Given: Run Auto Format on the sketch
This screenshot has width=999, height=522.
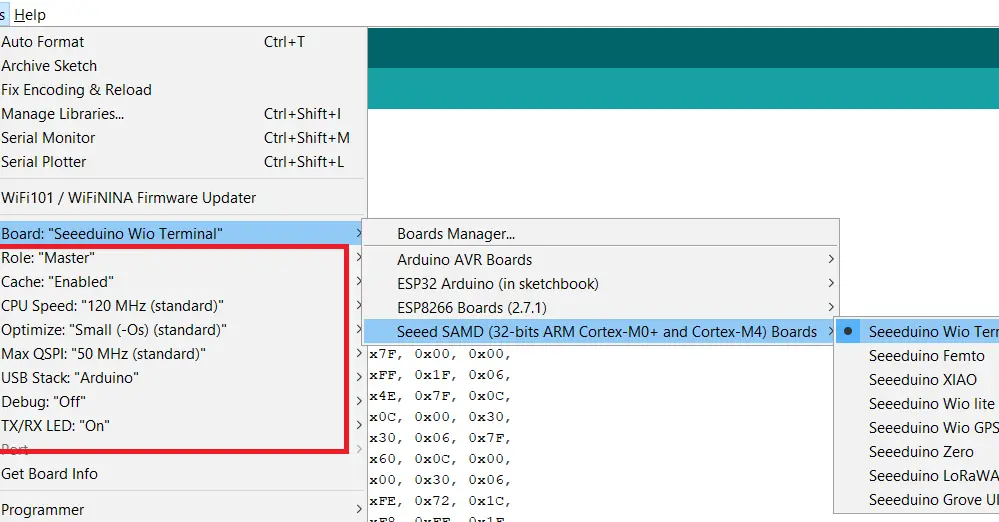Looking at the screenshot, I should click(183, 42).
